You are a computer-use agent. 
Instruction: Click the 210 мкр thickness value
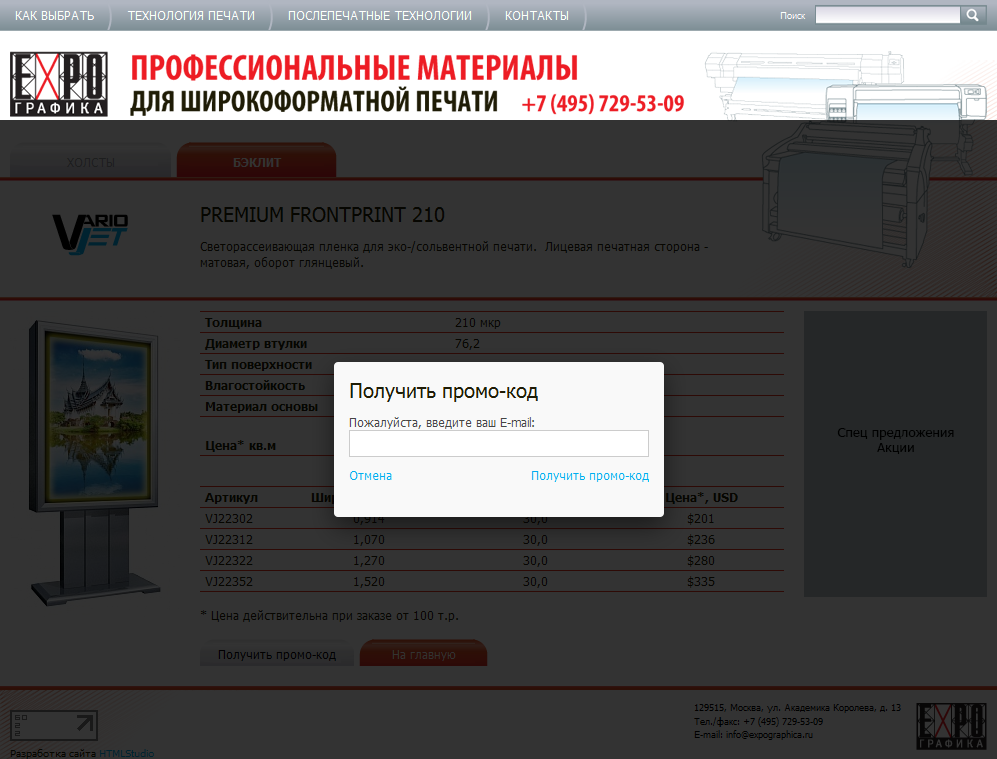tap(478, 322)
